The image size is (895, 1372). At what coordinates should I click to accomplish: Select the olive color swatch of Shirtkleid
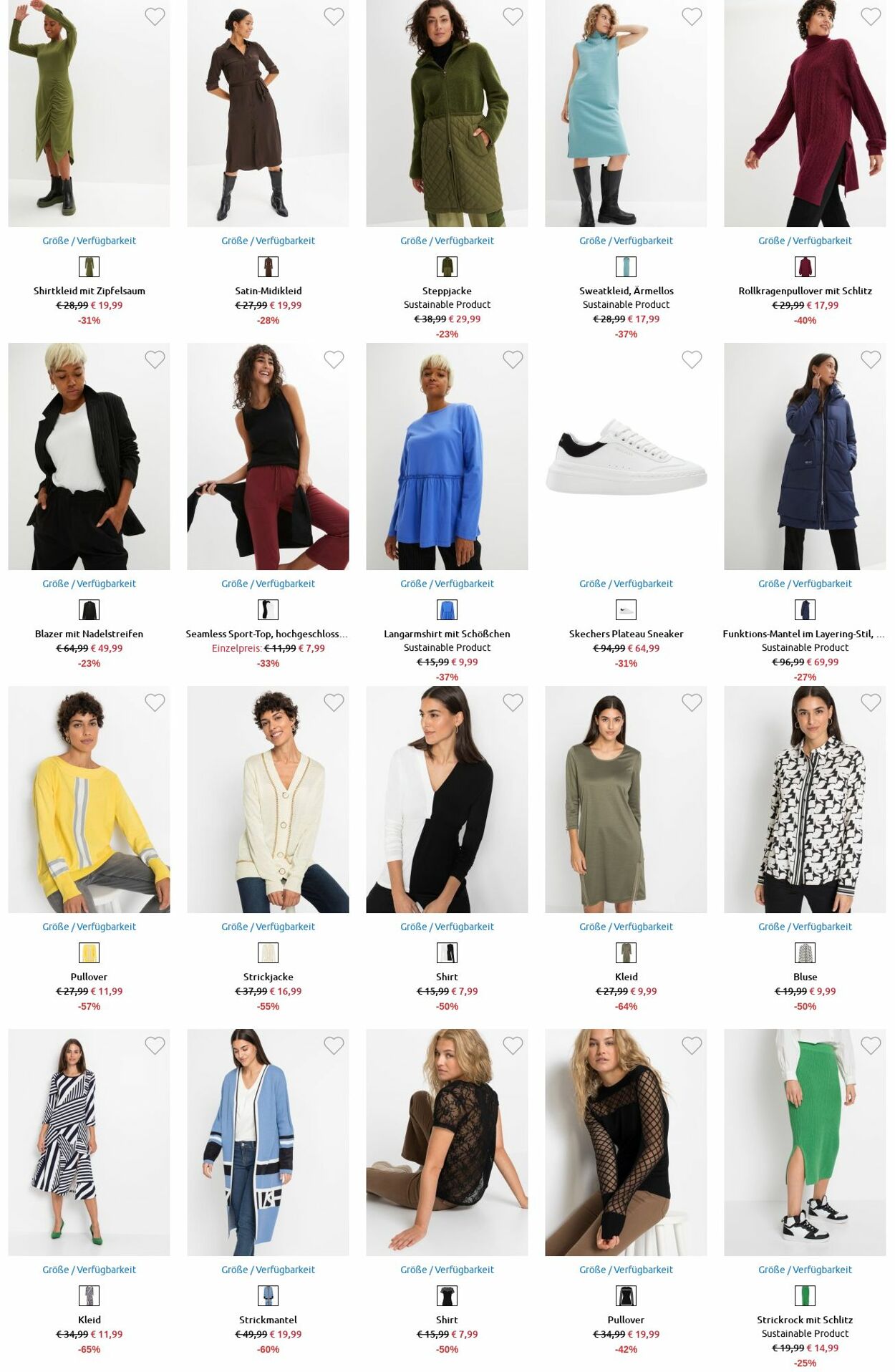89,266
